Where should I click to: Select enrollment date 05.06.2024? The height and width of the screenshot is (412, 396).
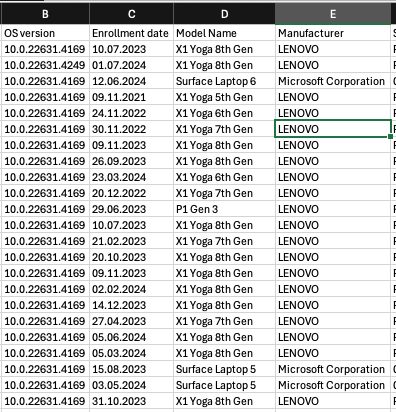(132, 337)
